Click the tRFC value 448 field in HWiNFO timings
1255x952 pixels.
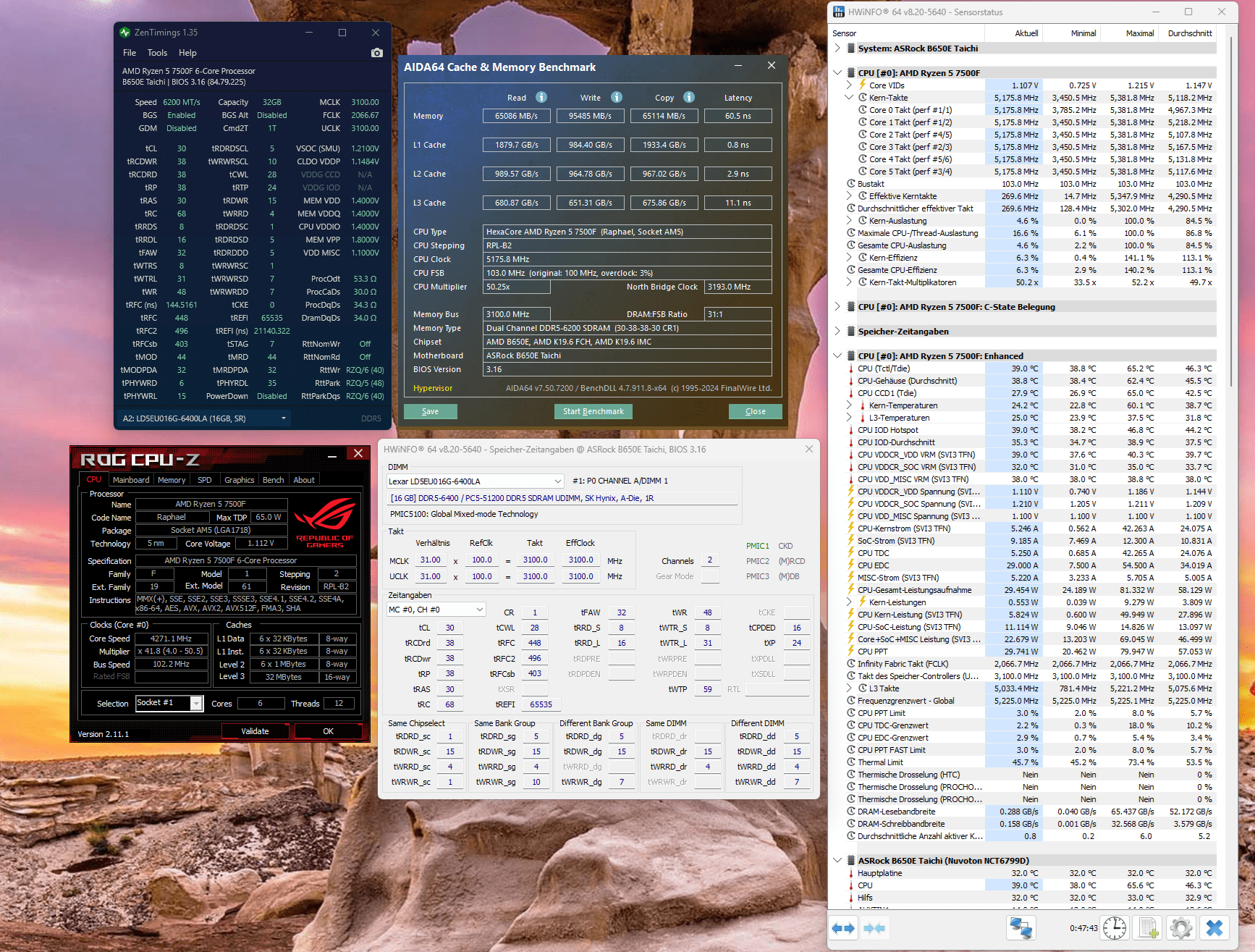534,643
